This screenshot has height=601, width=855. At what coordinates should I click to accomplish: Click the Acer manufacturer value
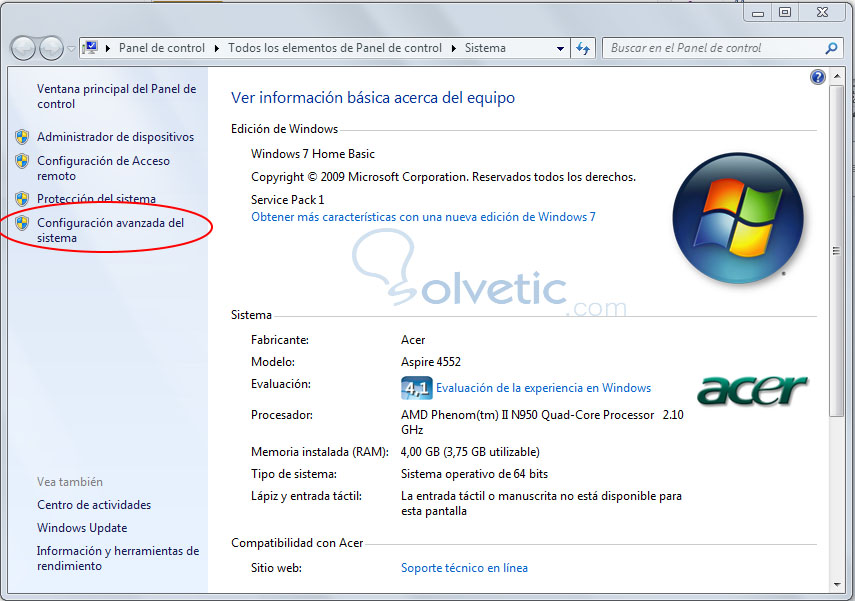(413, 340)
